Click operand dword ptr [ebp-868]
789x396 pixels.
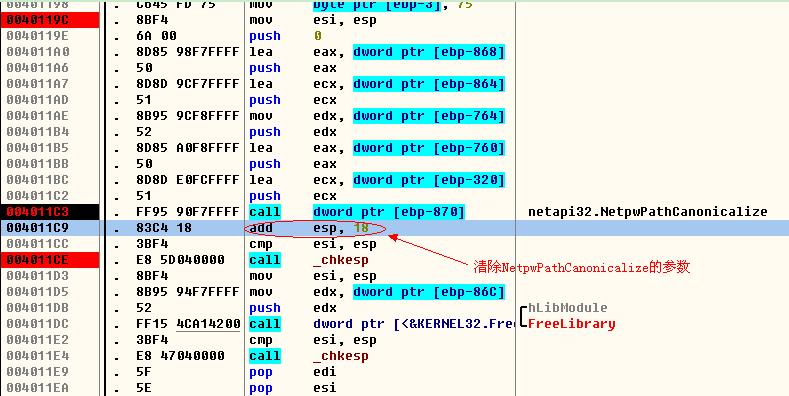[x=429, y=52]
